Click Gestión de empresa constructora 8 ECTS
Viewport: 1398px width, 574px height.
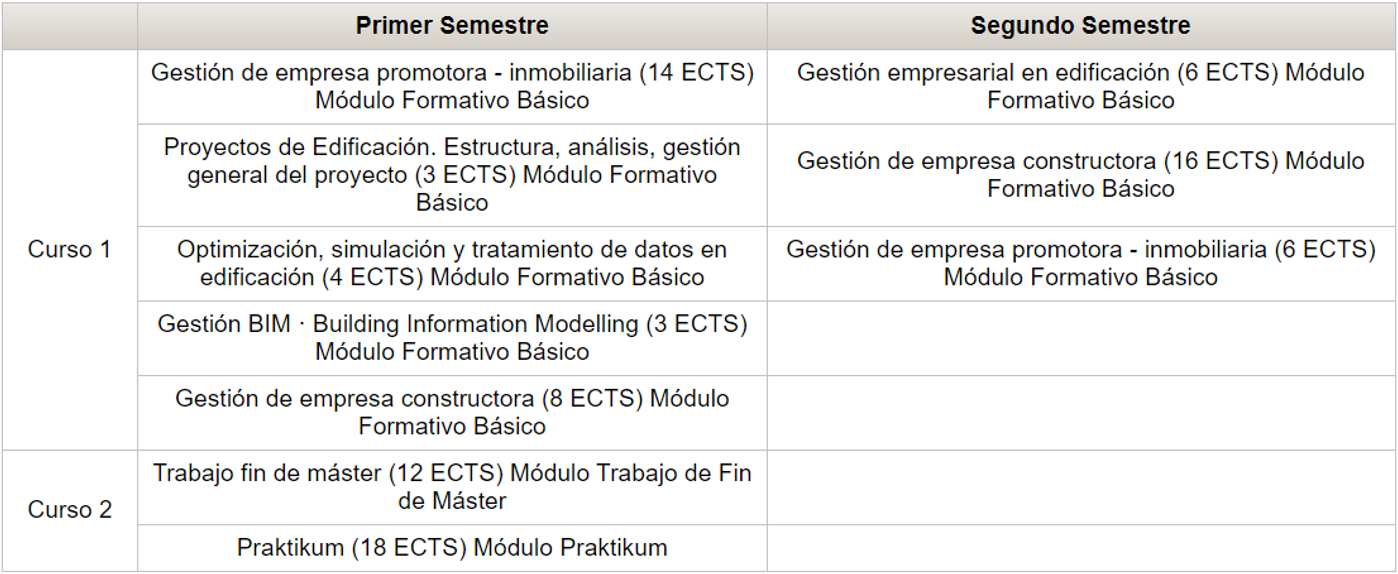[452, 412]
